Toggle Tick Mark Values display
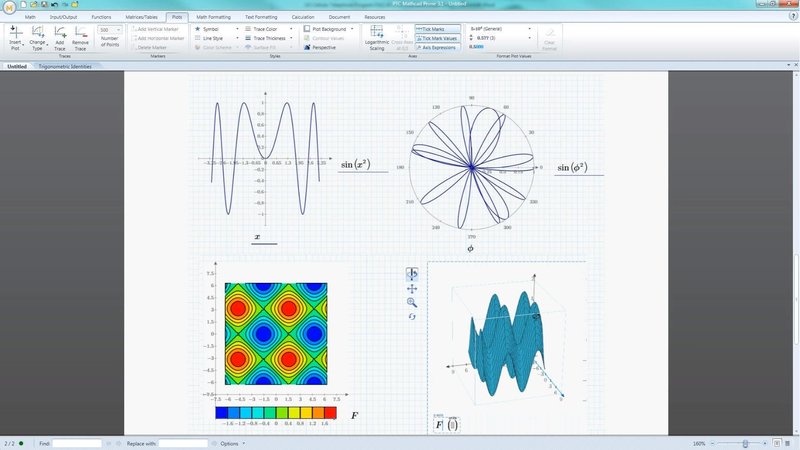This screenshot has height=450, width=800. coord(438,38)
